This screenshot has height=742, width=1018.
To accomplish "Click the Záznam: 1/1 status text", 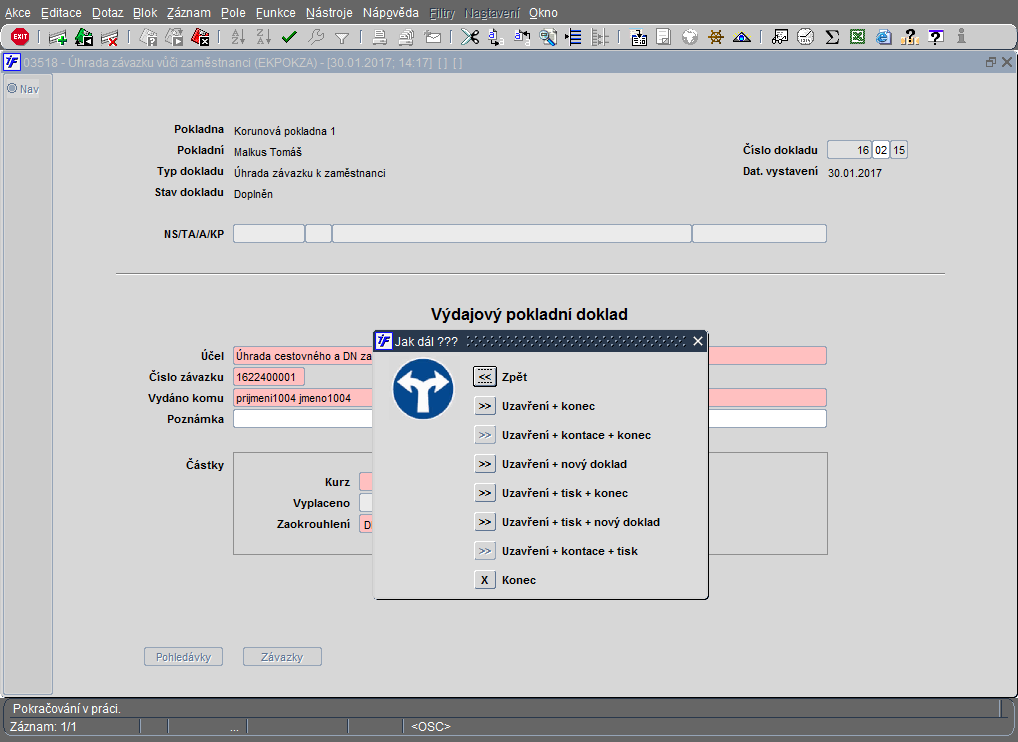I will 43,726.
